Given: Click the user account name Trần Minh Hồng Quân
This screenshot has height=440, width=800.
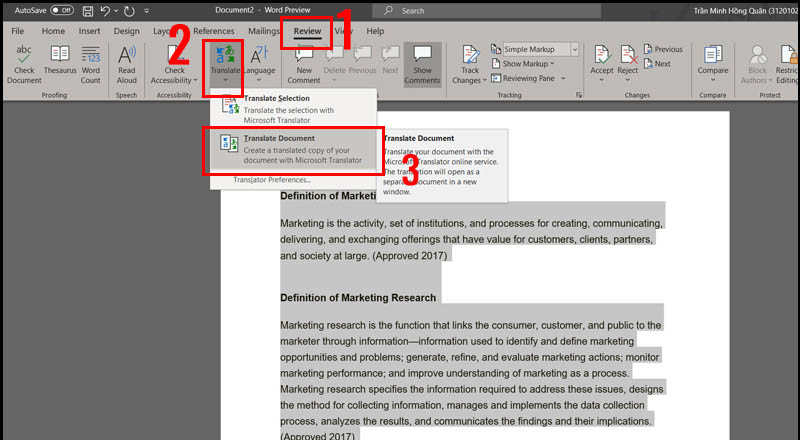Looking at the screenshot, I should 746,10.
